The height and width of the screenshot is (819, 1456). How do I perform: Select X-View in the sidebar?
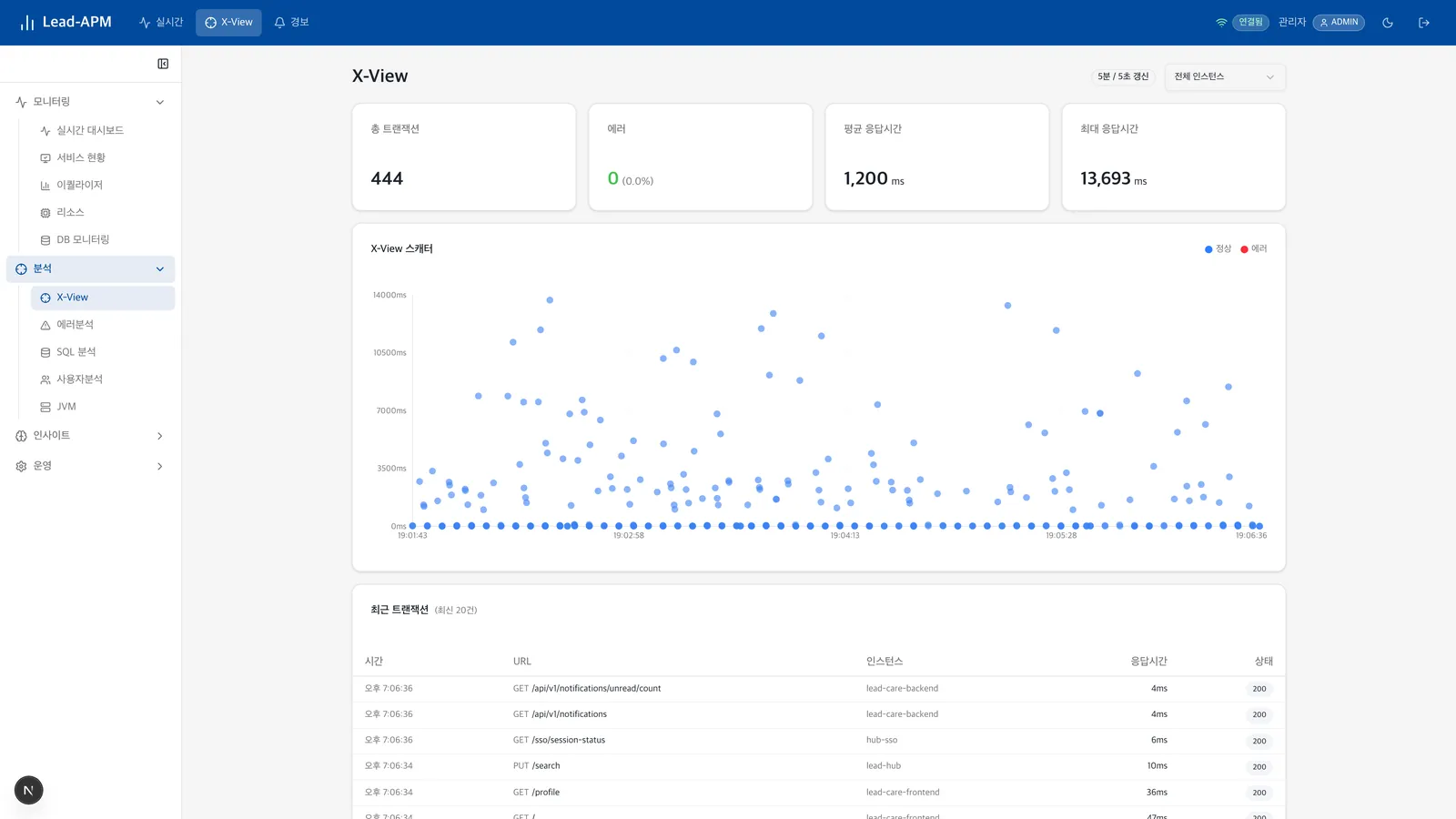[102, 298]
